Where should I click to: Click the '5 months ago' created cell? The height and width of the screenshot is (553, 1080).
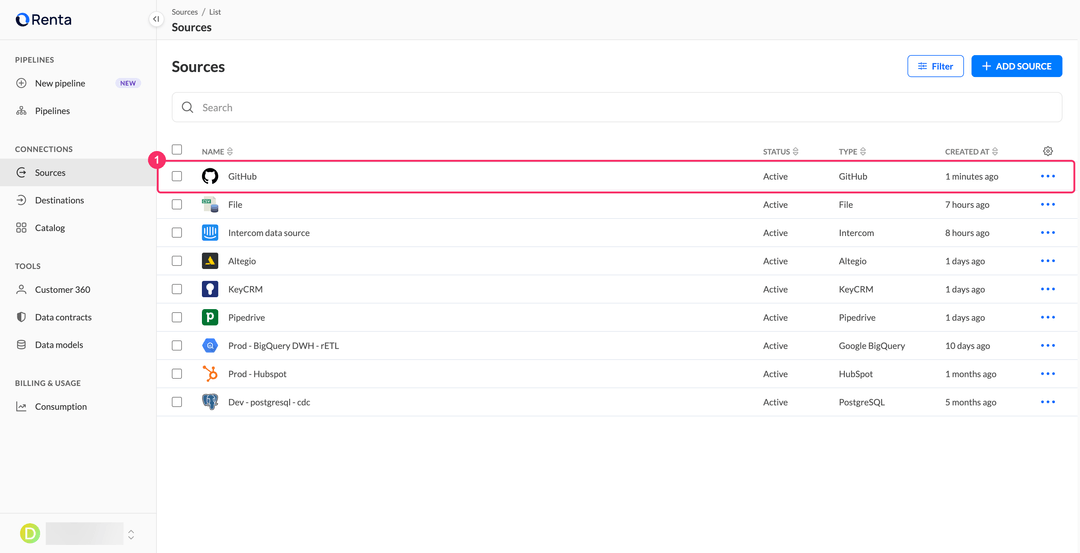(970, 403)
